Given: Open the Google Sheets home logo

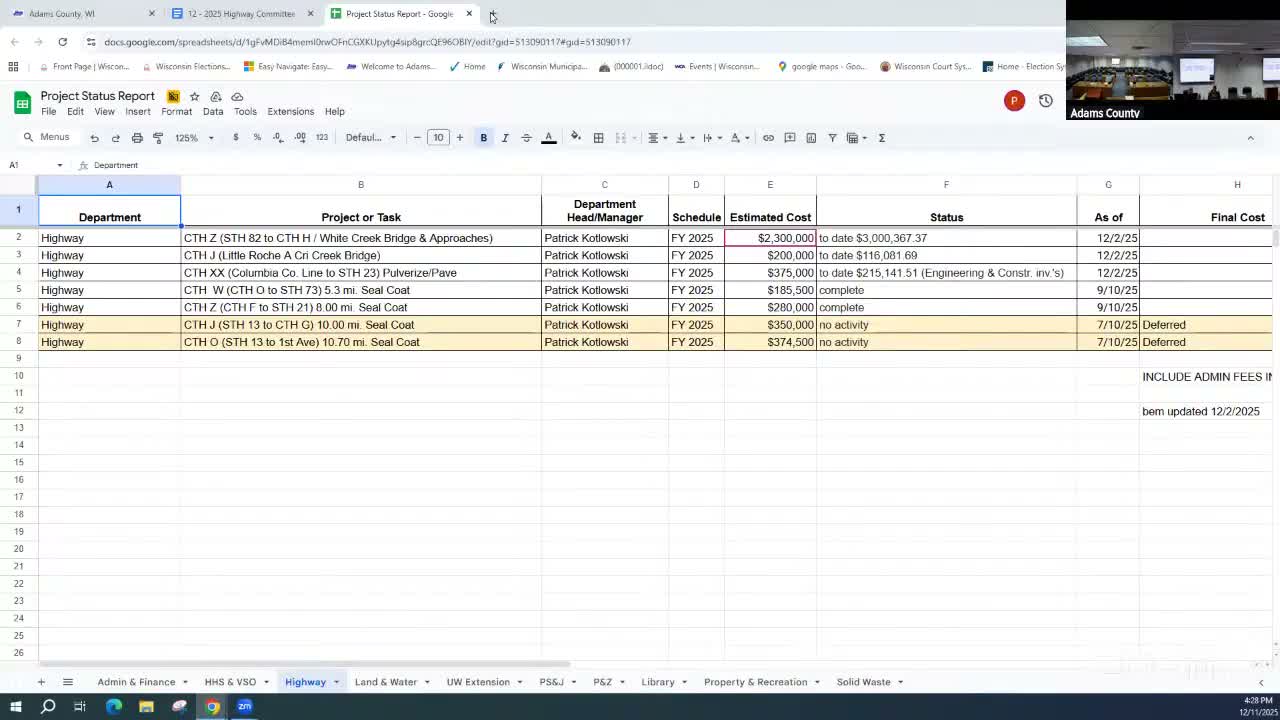Looking at the screenshot, I should pyautogui.click(x=22, y=103).
